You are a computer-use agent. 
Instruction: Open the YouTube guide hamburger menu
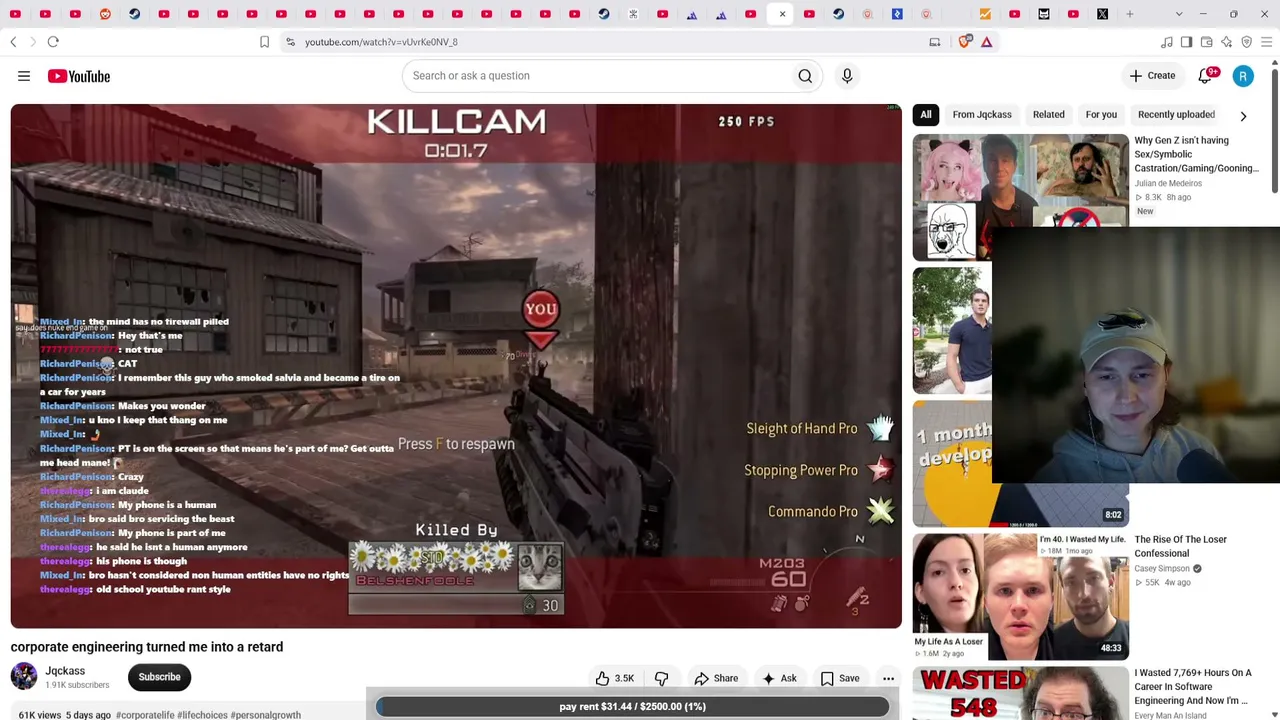point(24,76)
